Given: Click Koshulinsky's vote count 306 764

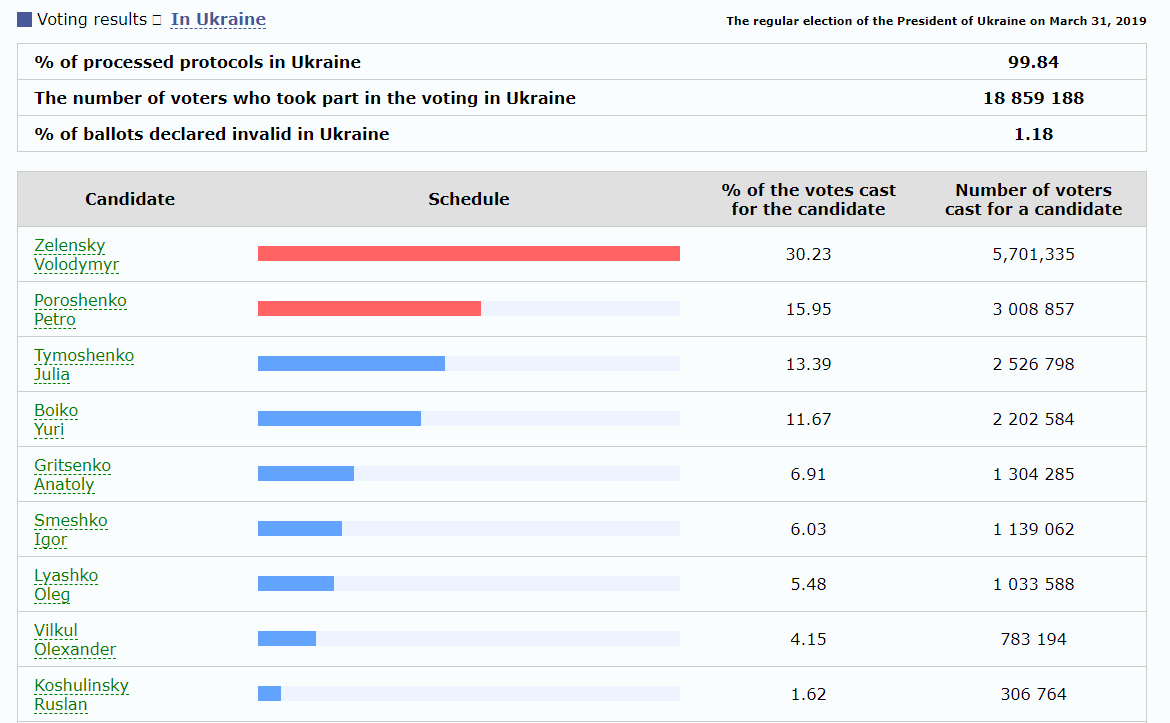Looking at the screenshot, I should click(x=1033, y=695).
